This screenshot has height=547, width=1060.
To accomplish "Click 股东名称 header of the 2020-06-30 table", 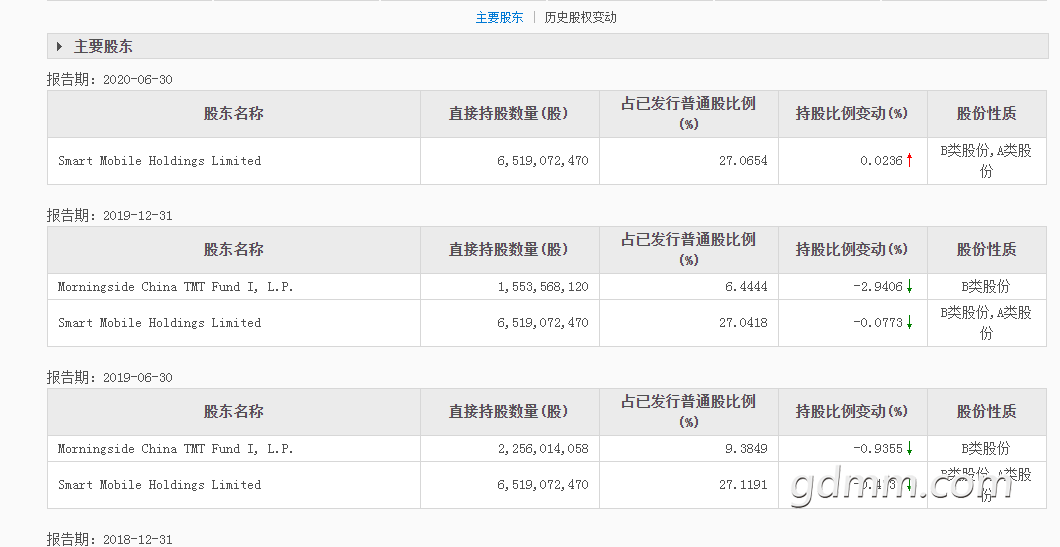I will 233,114.
